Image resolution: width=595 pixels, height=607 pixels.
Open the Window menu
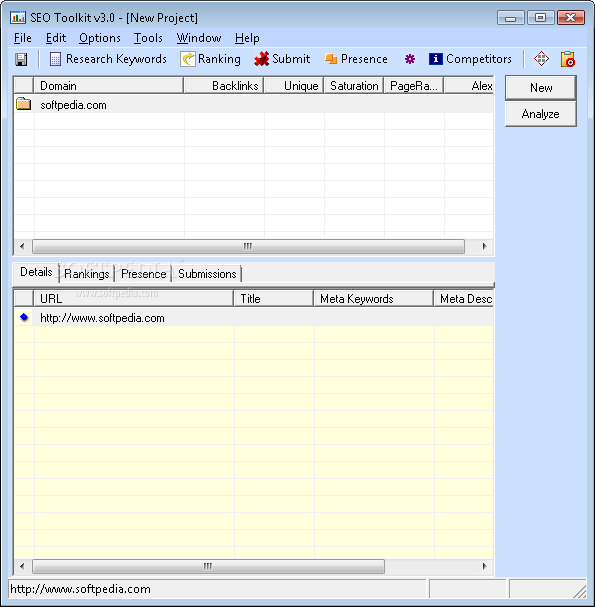(x=199, y=38)
